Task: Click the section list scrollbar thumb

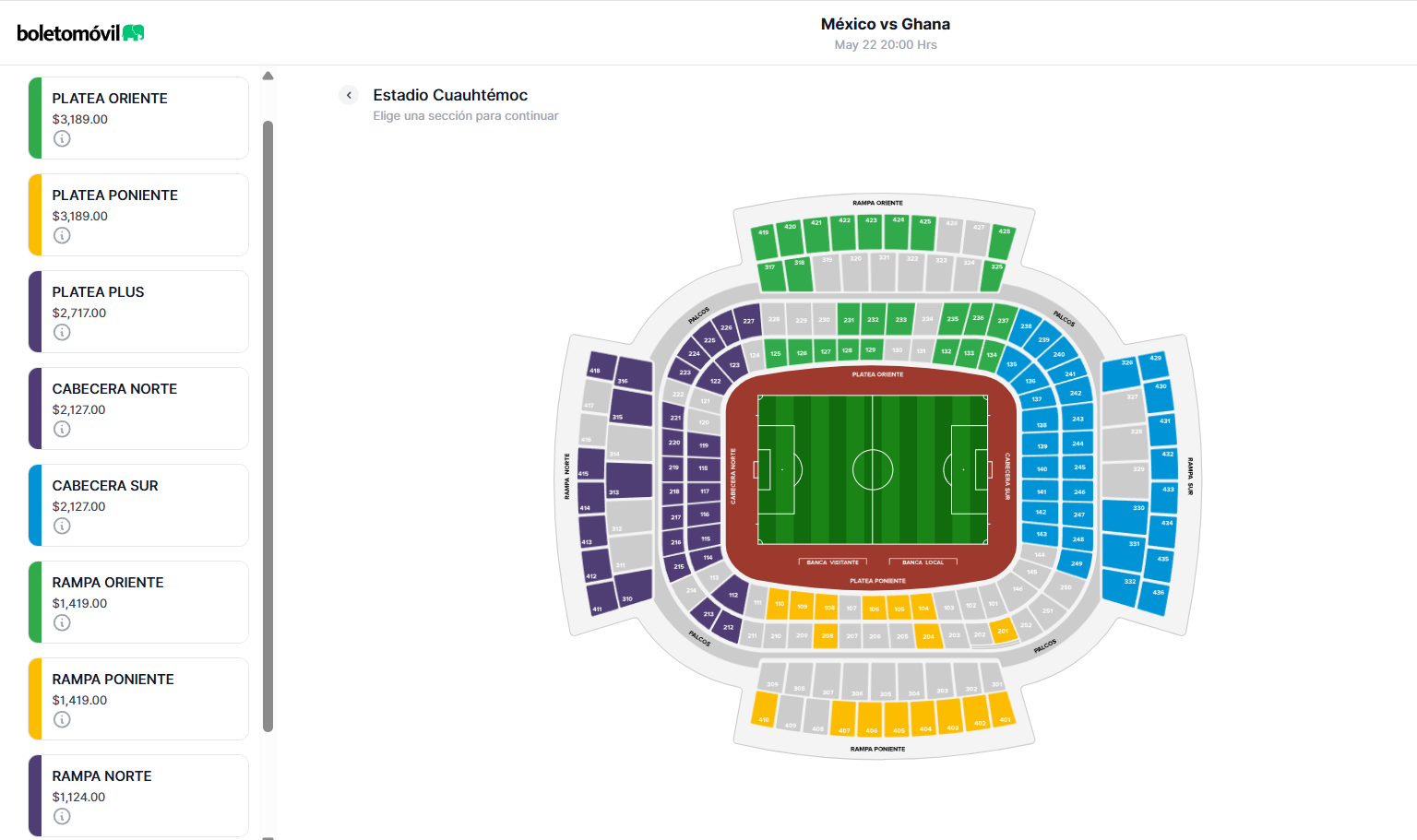Action: (268, 424)
